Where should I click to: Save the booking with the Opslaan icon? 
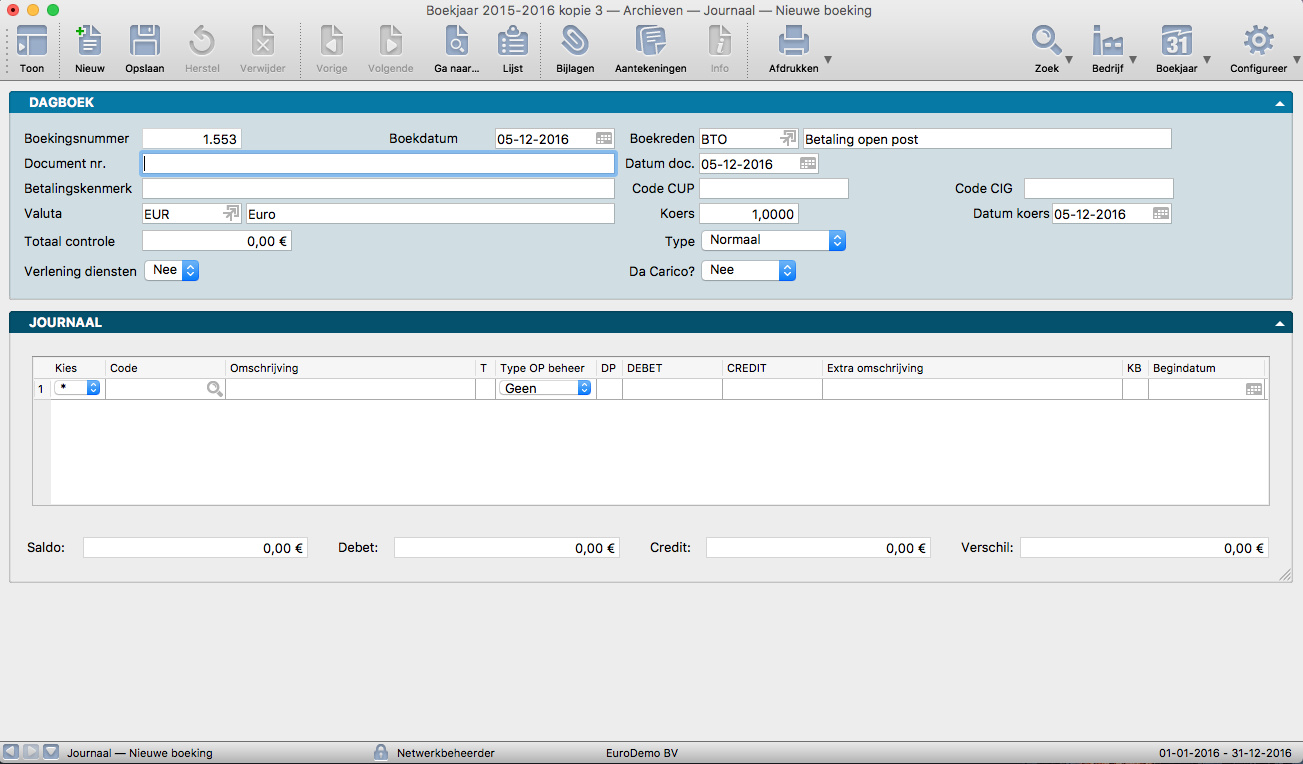[x=145, y=42]
